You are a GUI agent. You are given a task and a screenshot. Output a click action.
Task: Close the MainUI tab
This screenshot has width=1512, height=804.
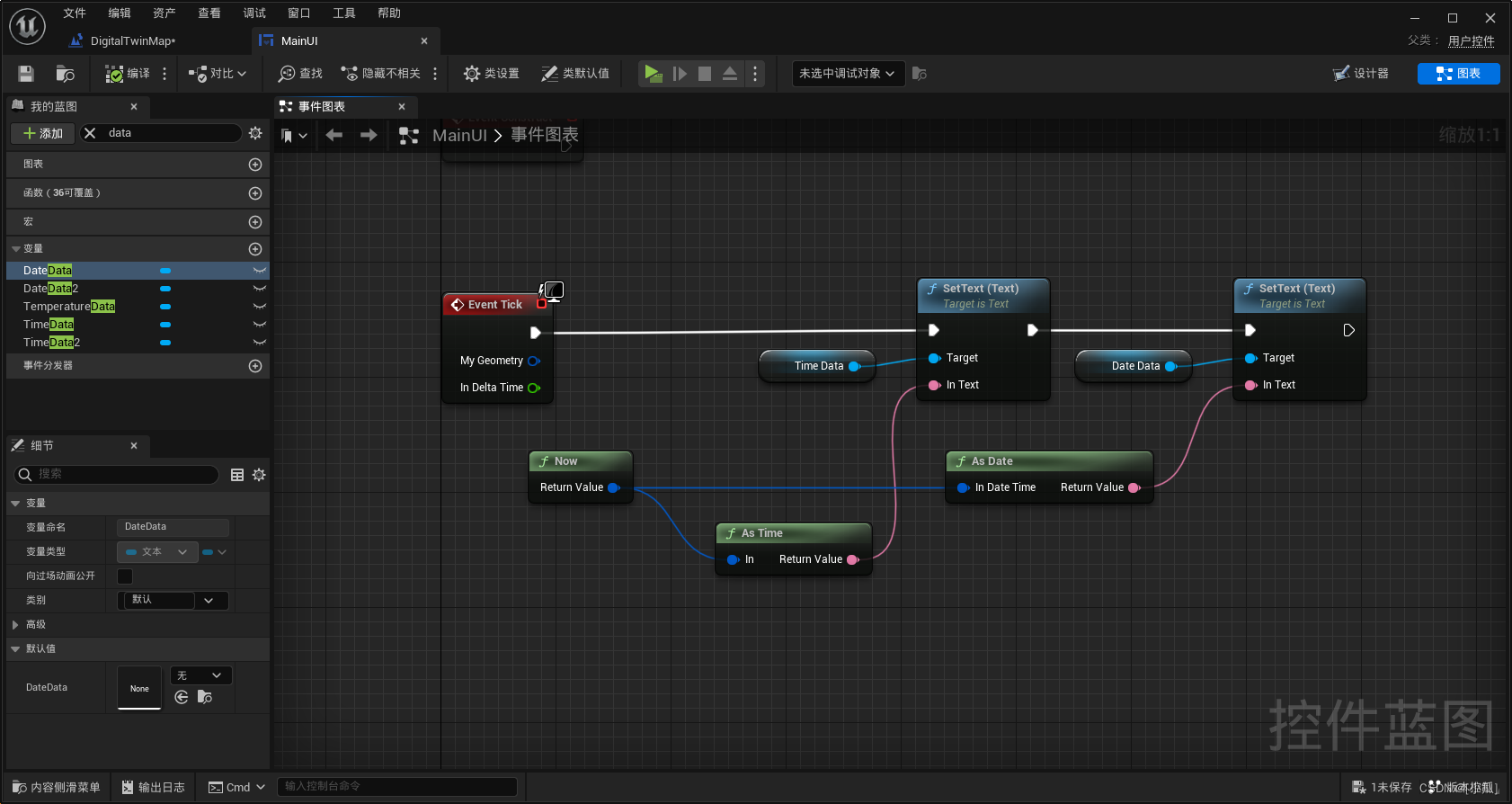[x=424, y=41]
